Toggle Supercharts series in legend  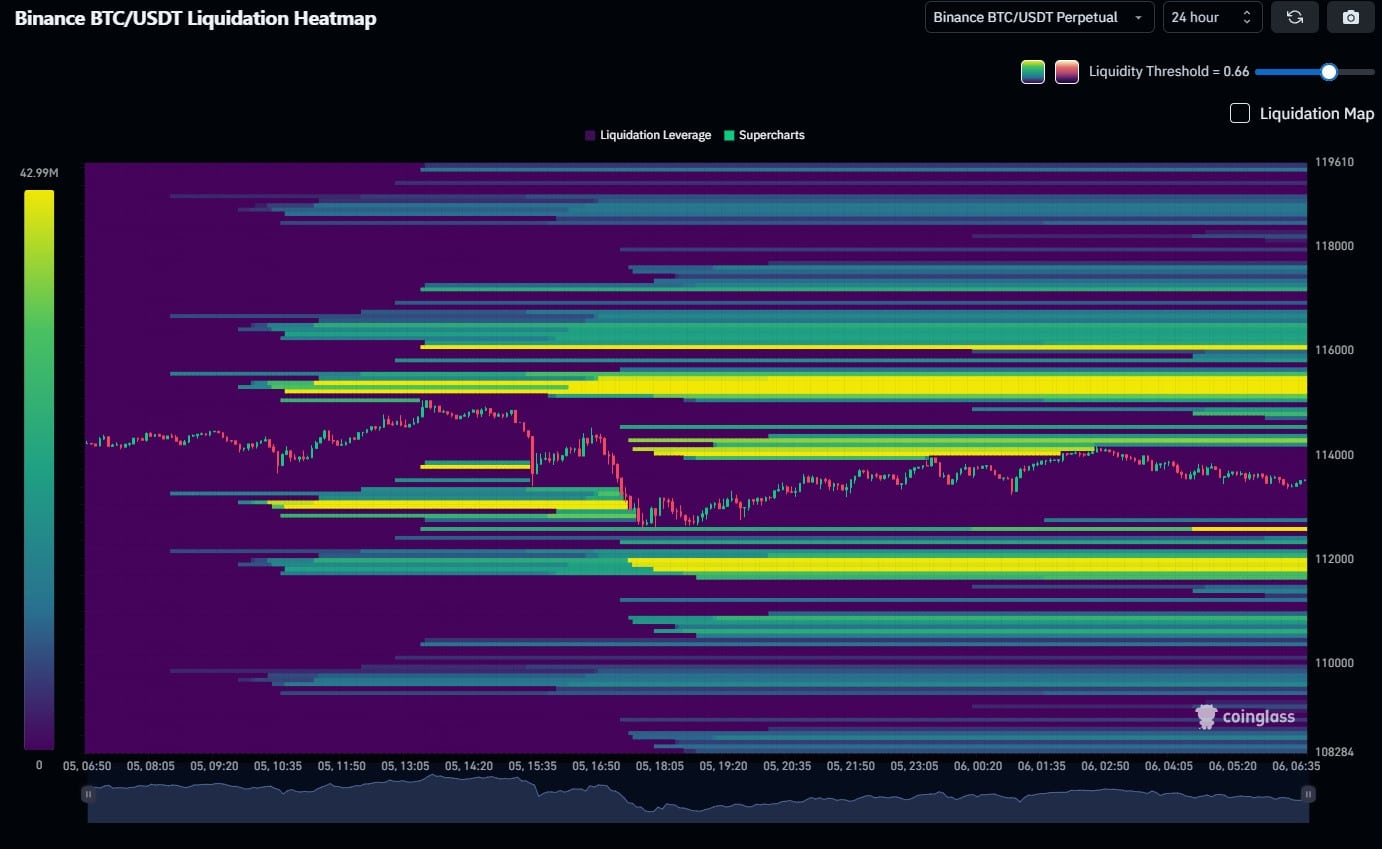[771, 135]
